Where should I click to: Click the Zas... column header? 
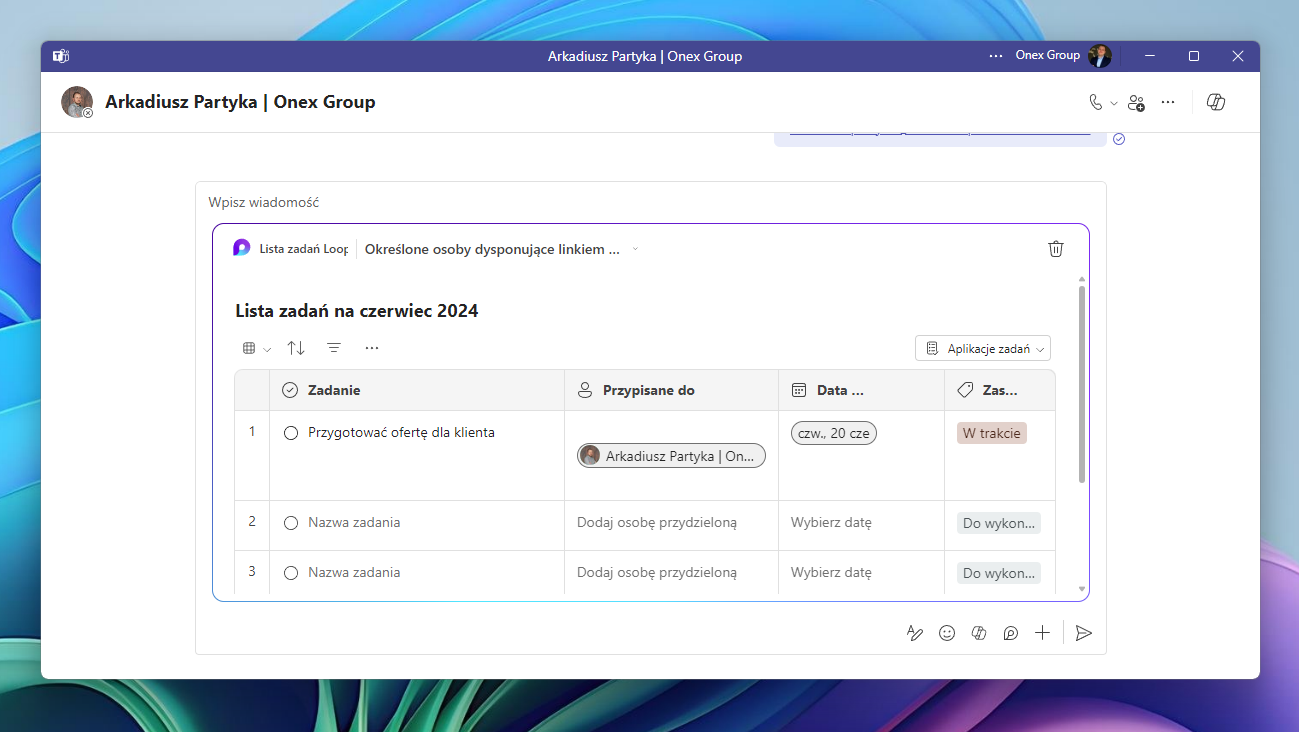pyautogui.click(x=1000, y=390)
